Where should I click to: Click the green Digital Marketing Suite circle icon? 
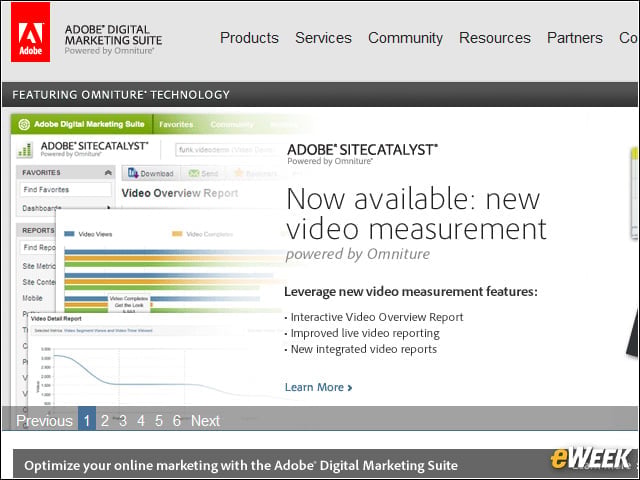pos(24,124)
